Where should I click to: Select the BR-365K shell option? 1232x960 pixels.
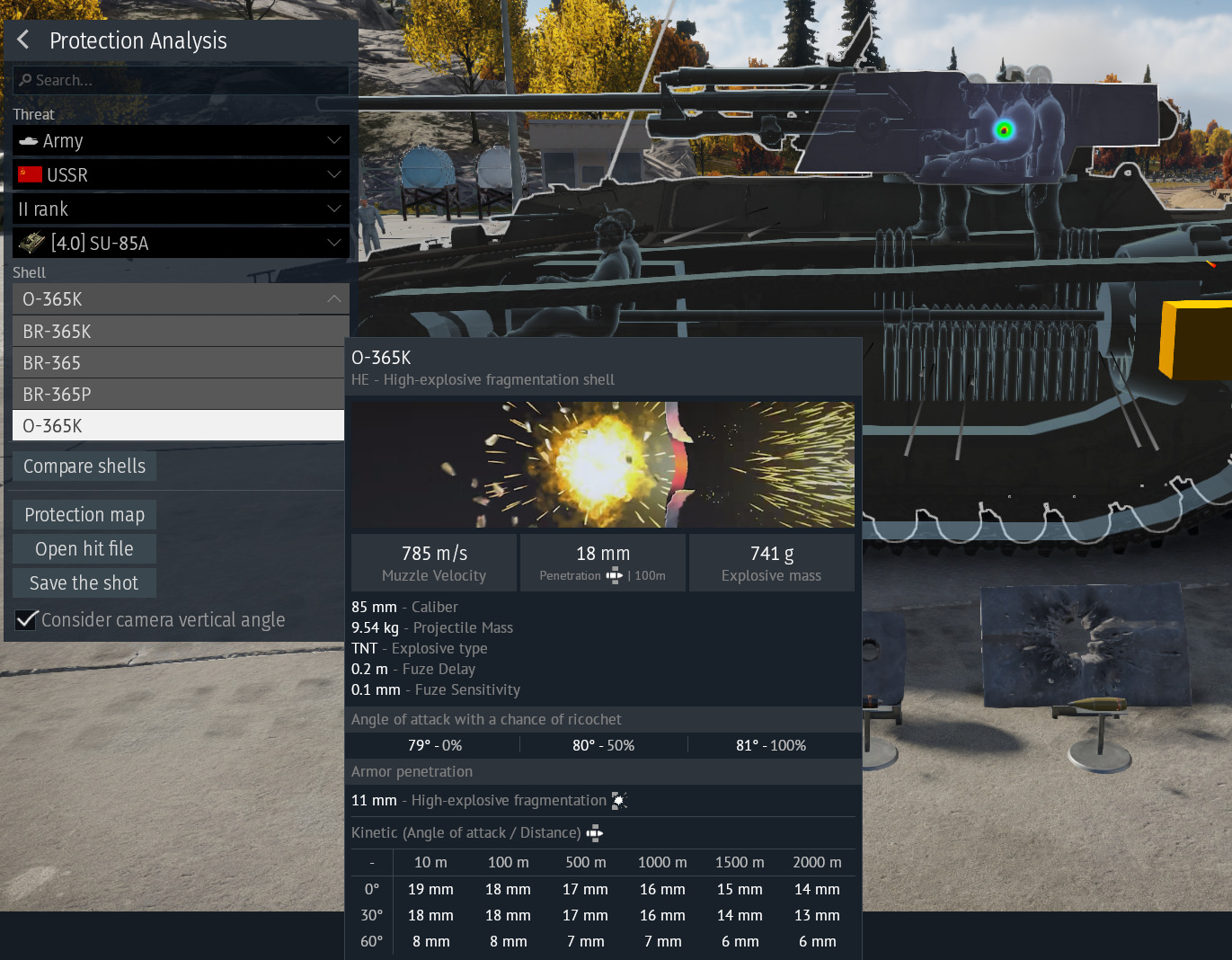point(179,332)
